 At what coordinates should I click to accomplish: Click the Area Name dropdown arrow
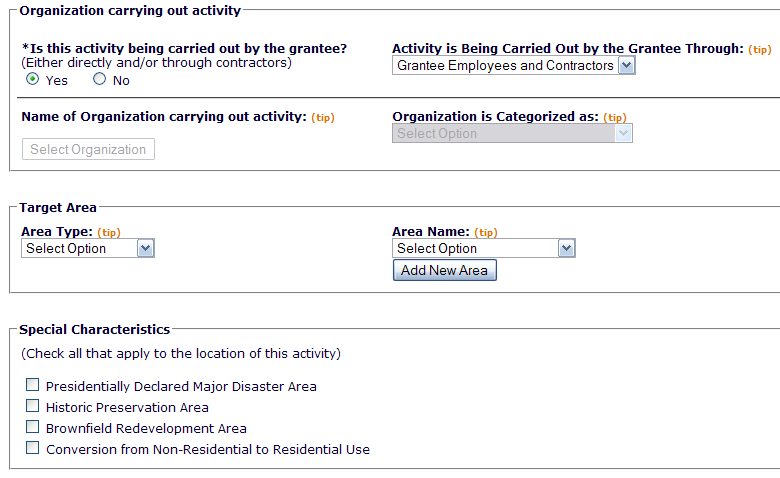click(567, 249)
